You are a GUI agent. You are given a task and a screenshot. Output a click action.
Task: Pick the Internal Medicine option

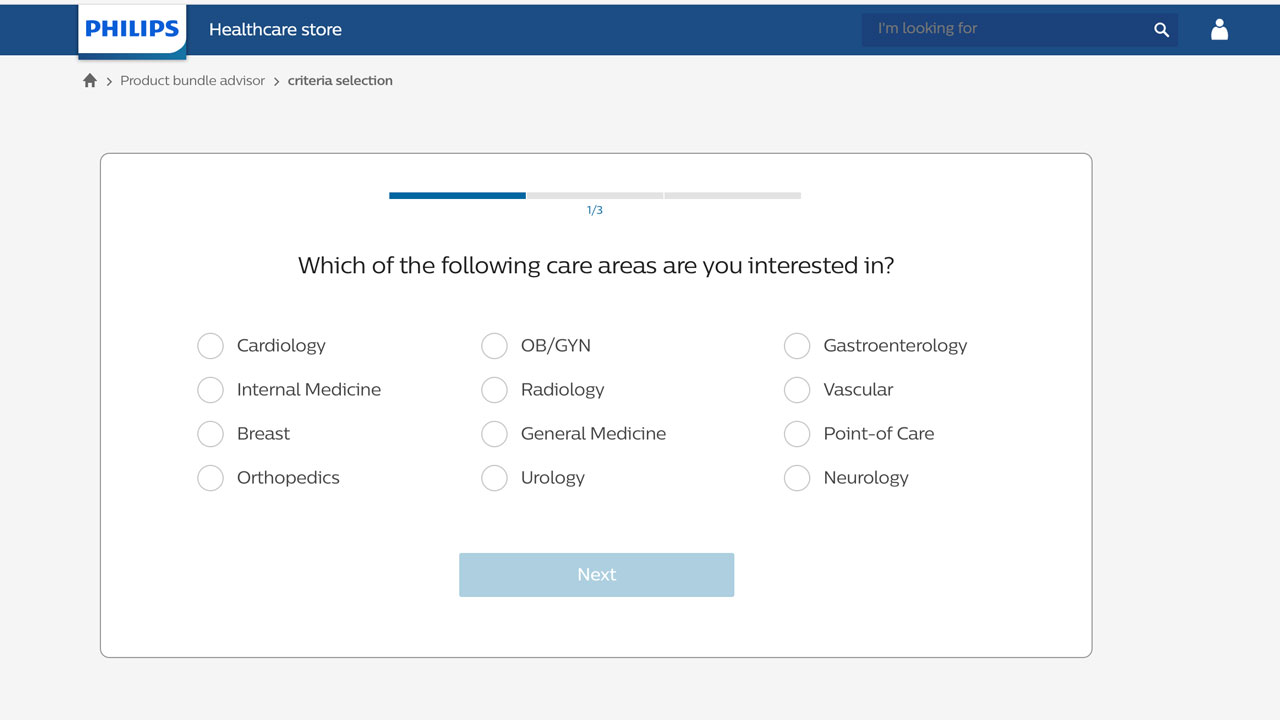coord(210,390)
